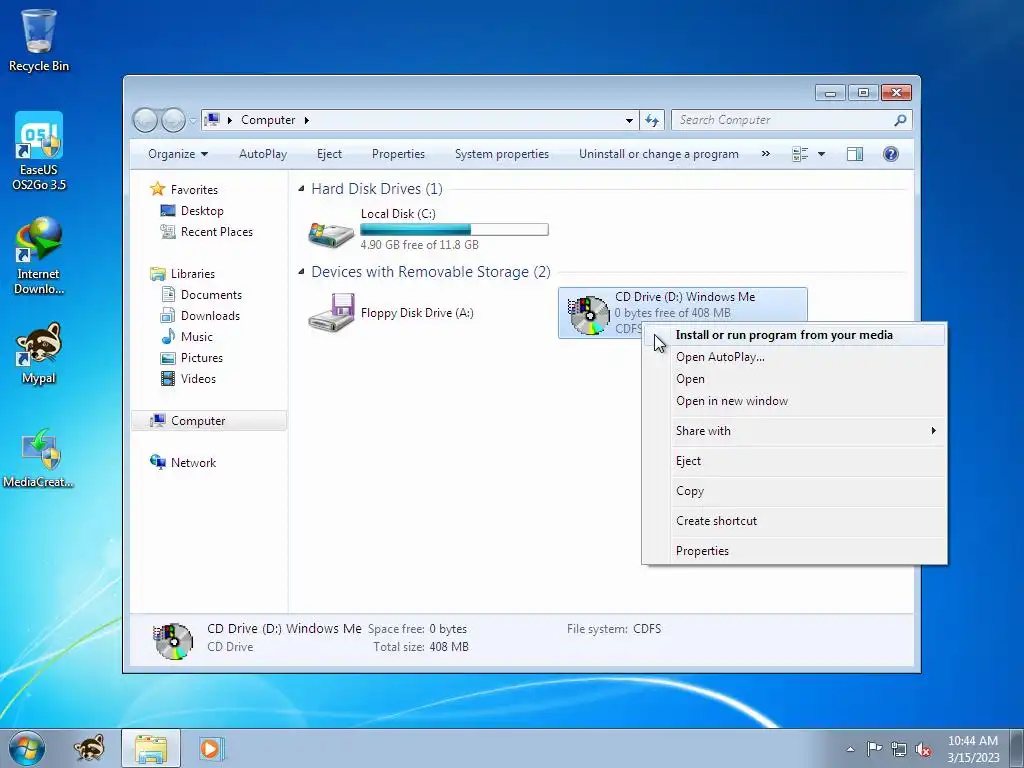
Task: Choose Open in new window
Action: click(794, 401)
